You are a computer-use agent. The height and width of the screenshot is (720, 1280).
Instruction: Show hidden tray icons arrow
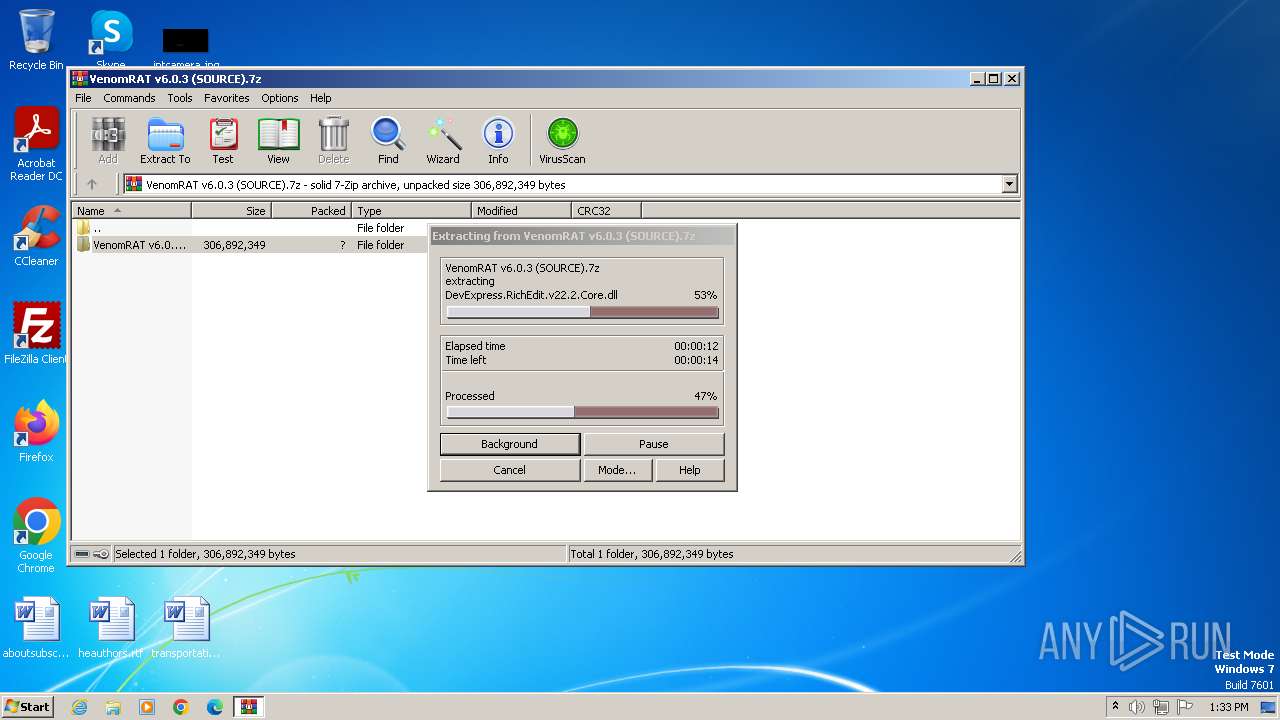pyautogui.click(x=1115, y=706)
